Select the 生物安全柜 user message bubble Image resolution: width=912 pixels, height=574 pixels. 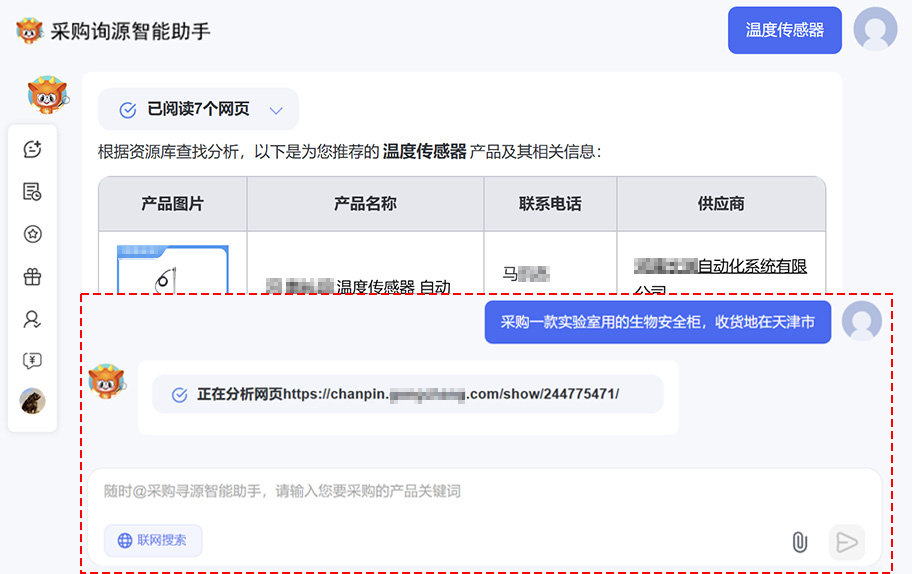[657, 322]
